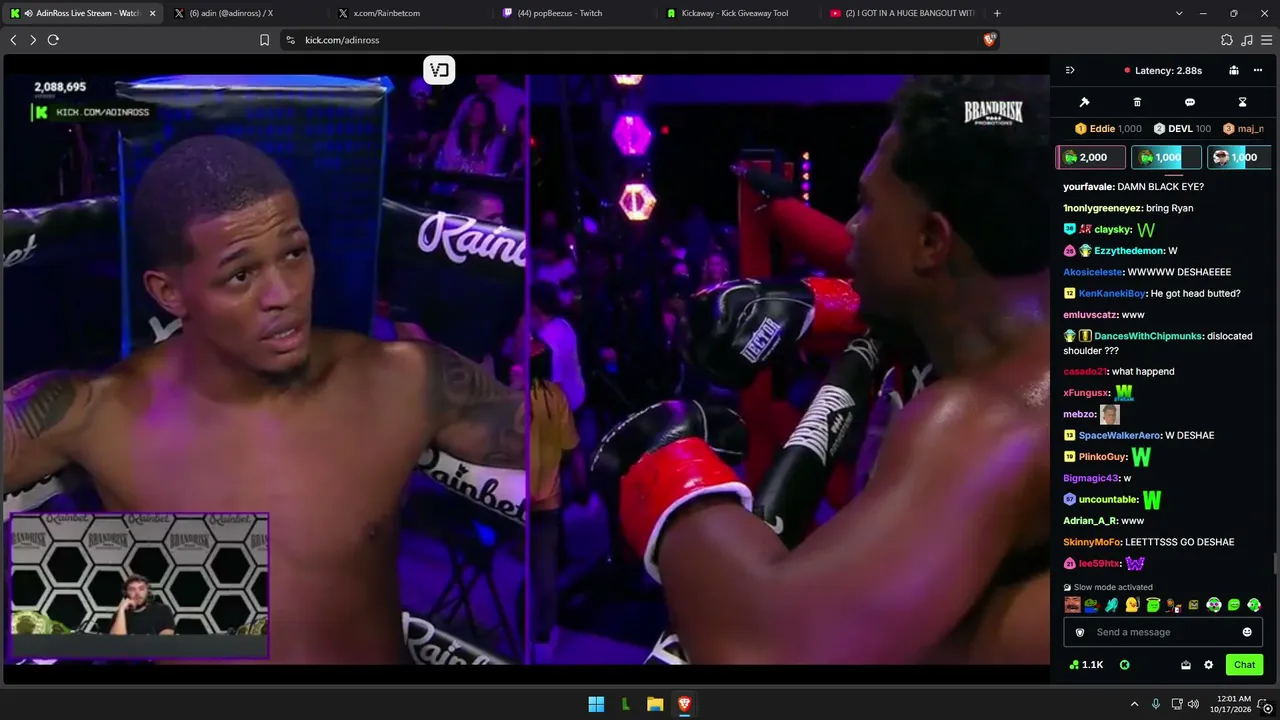Bookmark this page with the bookmark icon
Viewport: 1280px width, 720px height.
tap(264, 40)
